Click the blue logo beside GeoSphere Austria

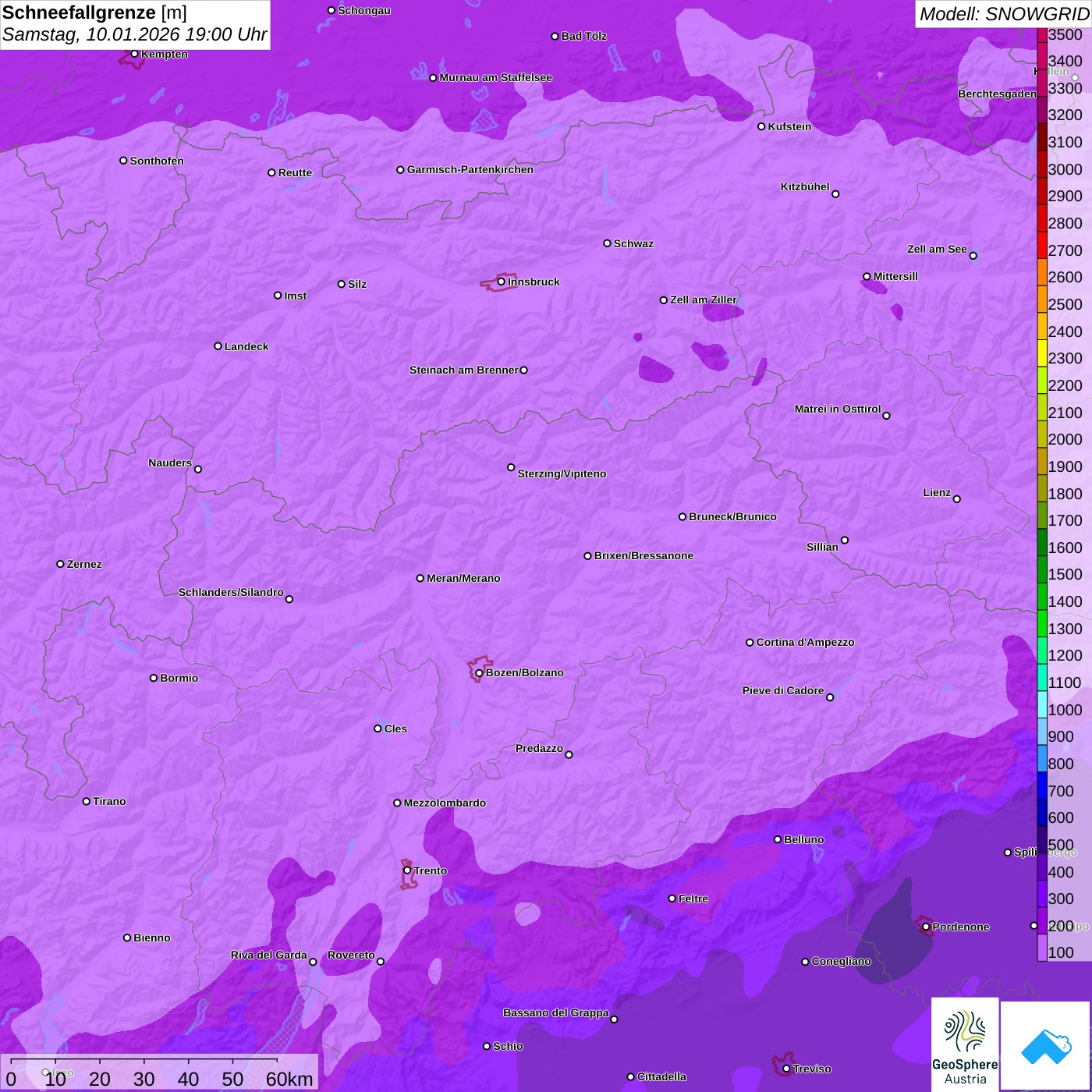[x=1046, y=1045]
